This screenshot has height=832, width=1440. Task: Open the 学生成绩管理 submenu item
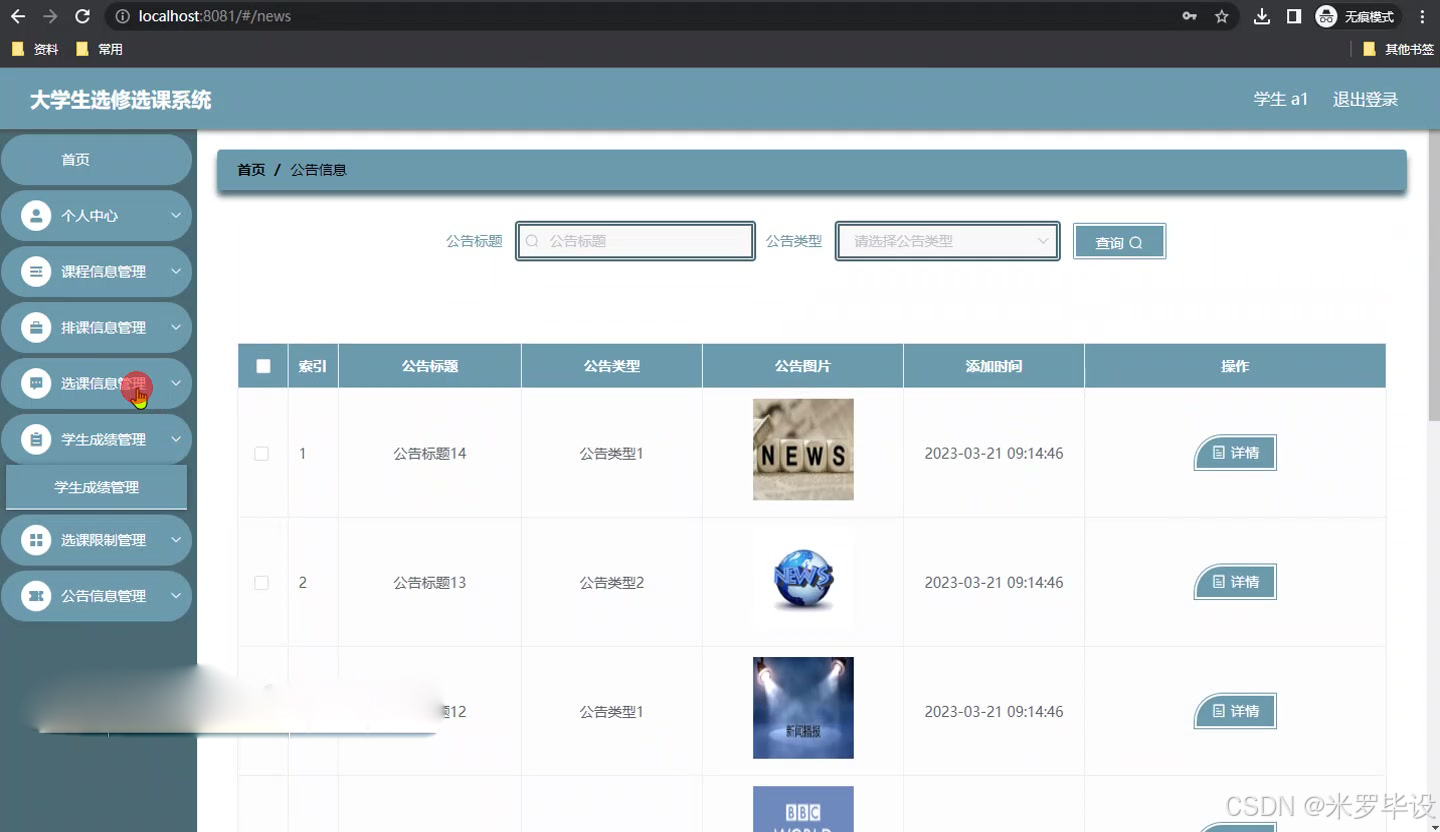tap(96, 487)
